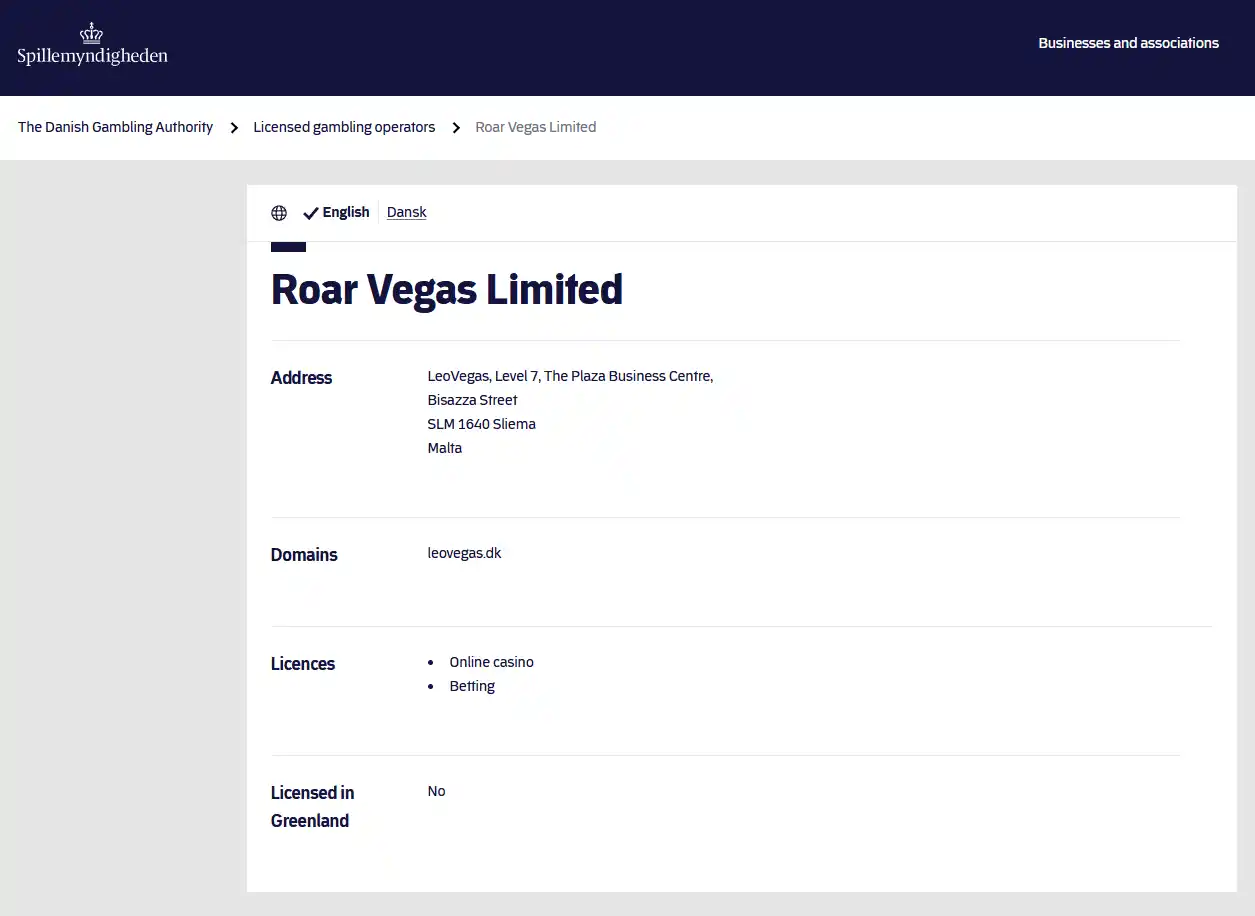This screenshot has width=1255, height=916.
Task: Switch language to Dansk
Action: point(407,212)
